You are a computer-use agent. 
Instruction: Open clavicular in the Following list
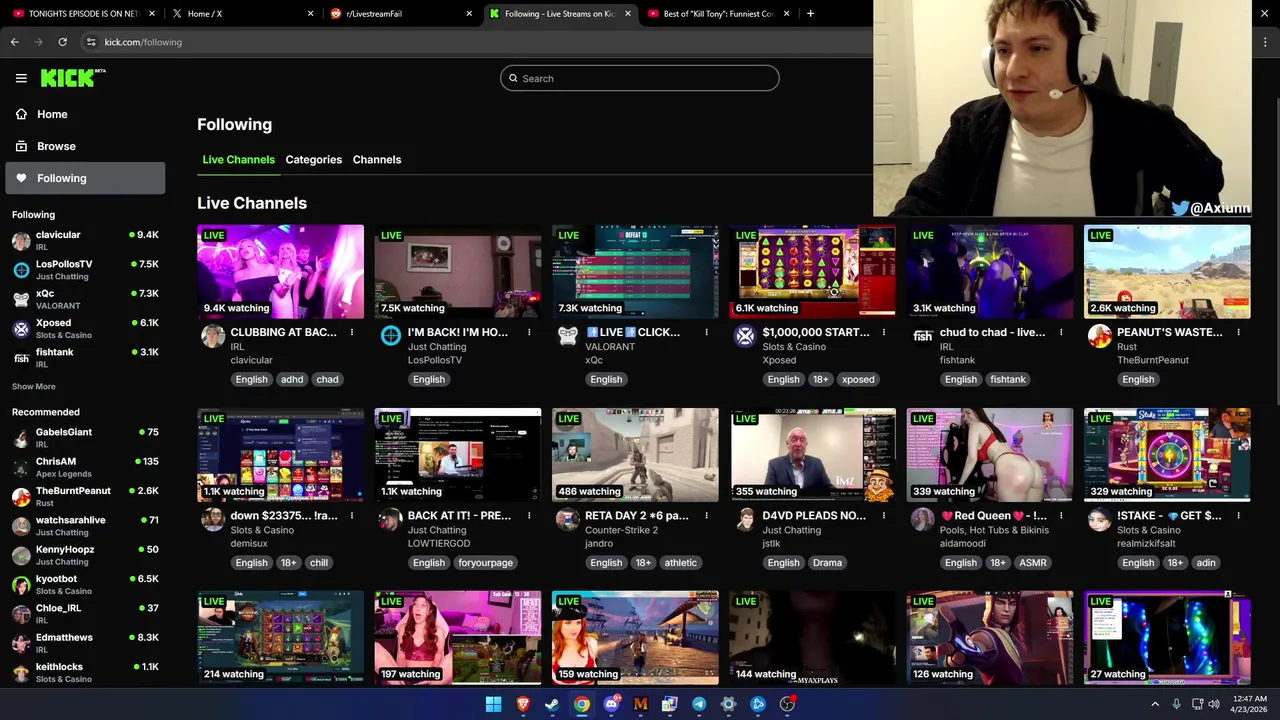[85, 240]
